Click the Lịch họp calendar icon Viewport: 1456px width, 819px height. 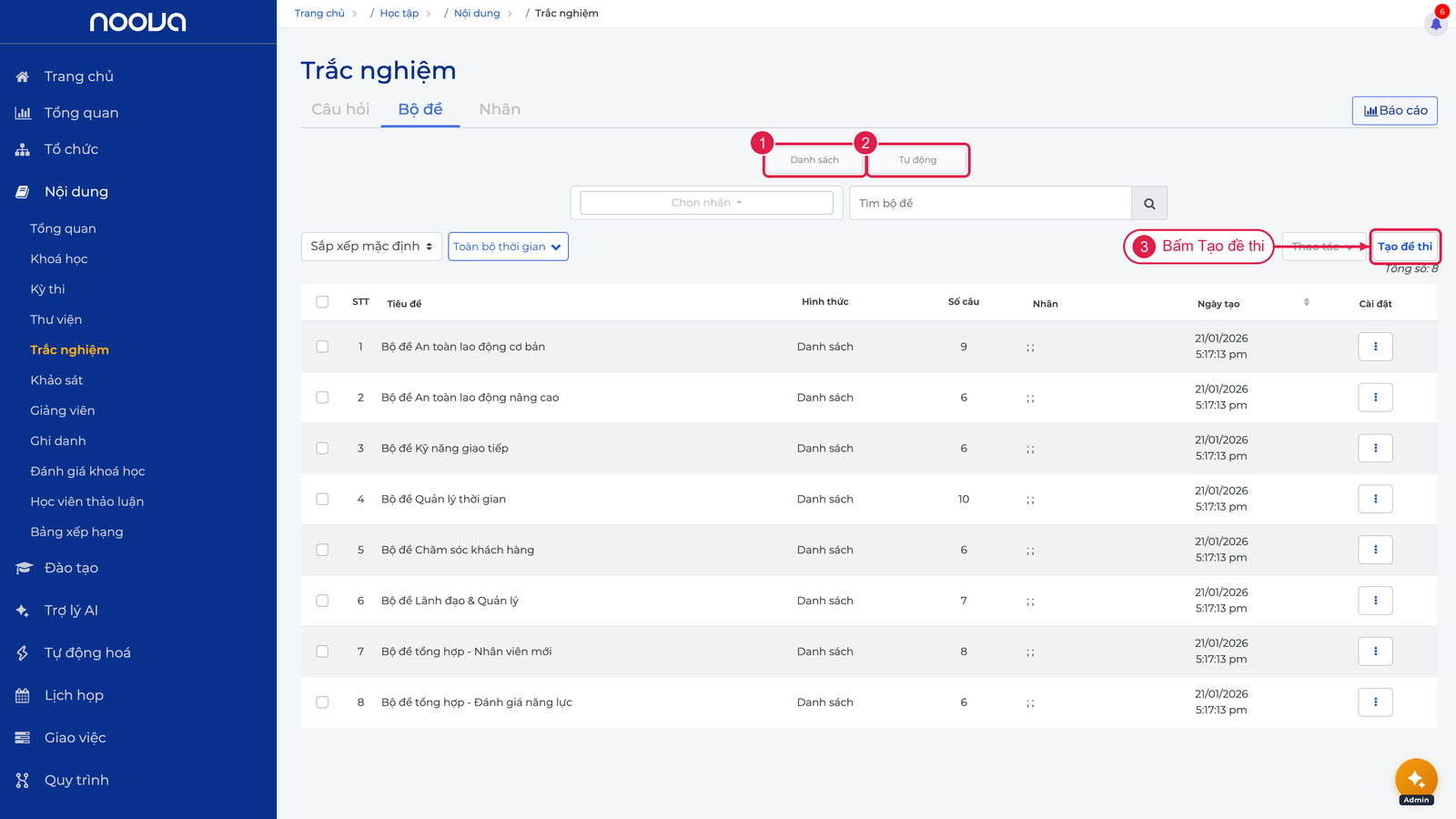point(23,695)
